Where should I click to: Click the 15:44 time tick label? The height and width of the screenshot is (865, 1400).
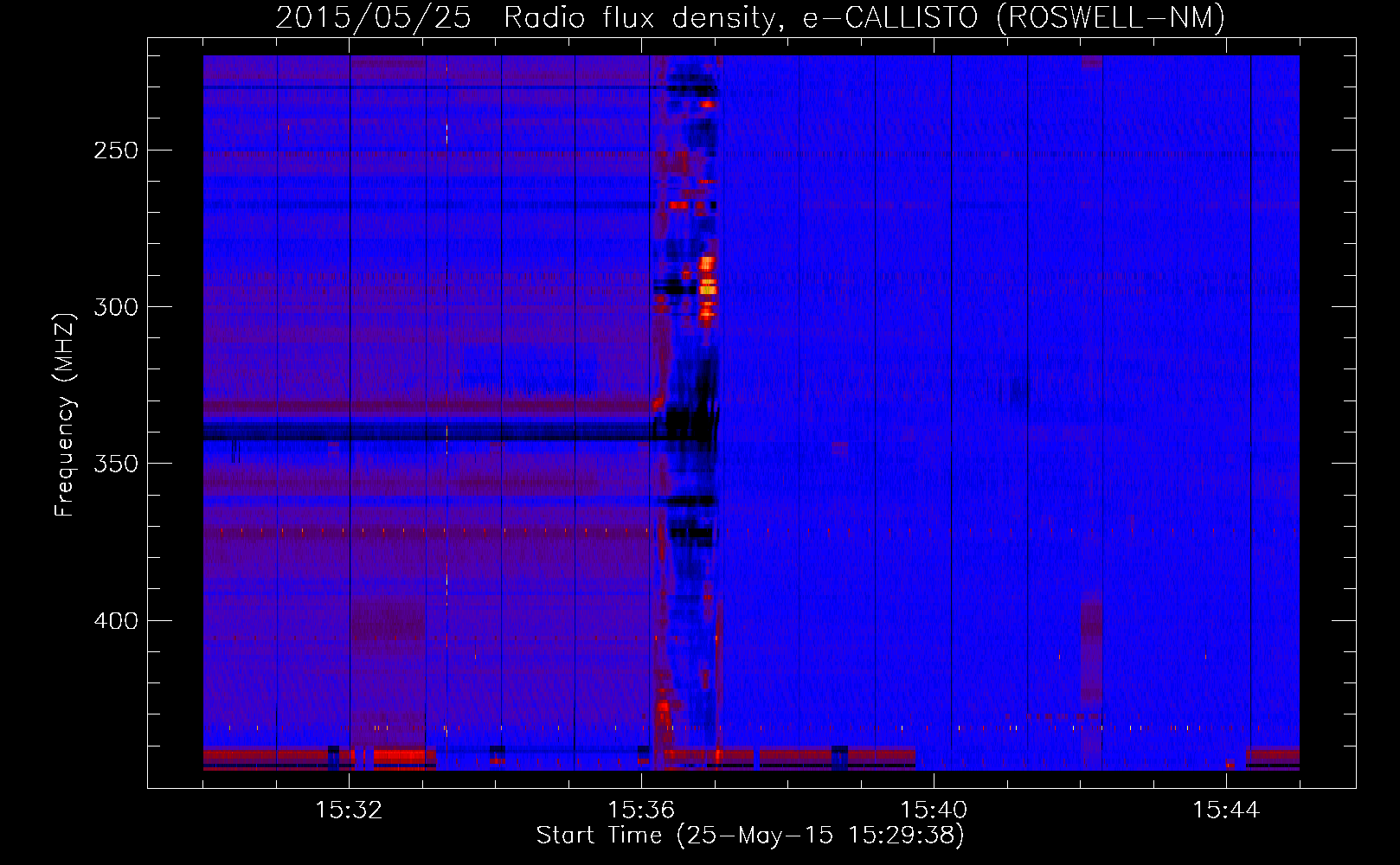[x=1226, y=811]
